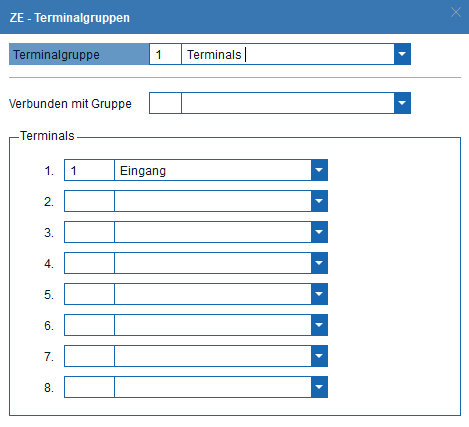
Task: Open dropdown arrow for terminal row 6
Action: (319, 325)
